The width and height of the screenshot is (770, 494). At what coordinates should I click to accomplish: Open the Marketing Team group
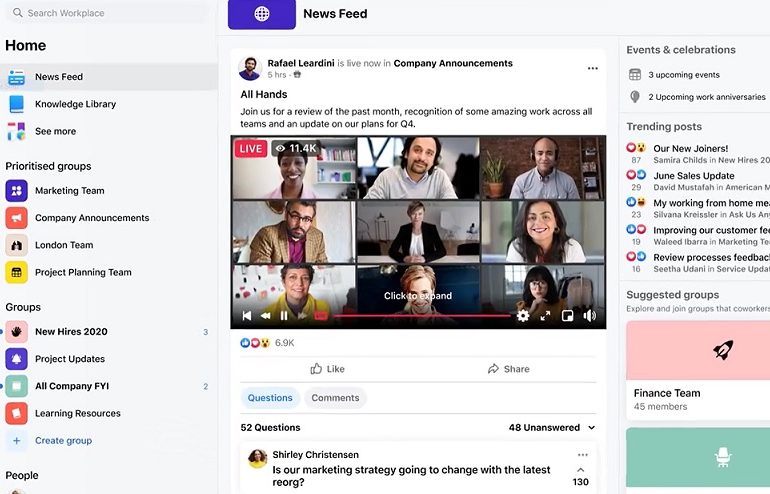pos(109,191)
